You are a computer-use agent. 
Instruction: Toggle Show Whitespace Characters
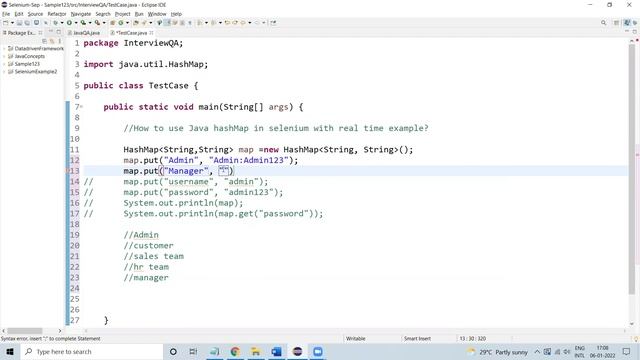click(190, 23)
